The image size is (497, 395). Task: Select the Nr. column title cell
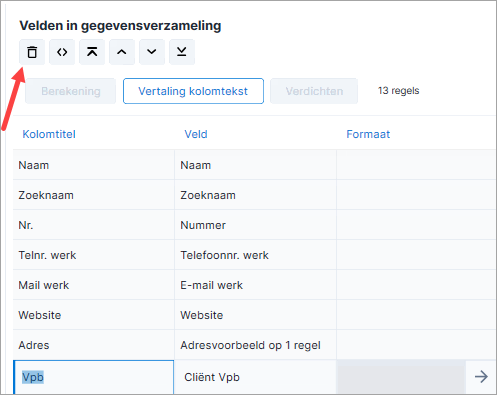coord(94,225)
